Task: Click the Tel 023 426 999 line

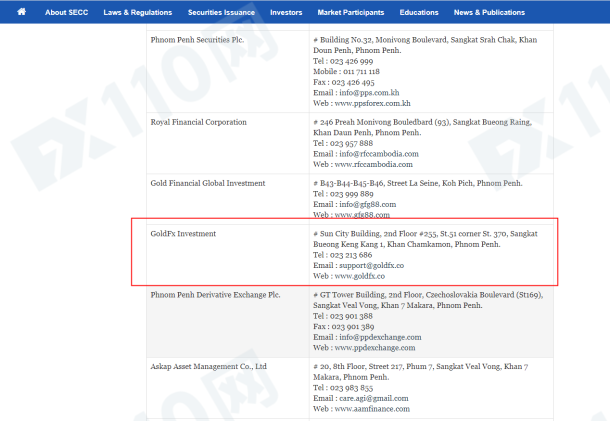Action: click(x=343, y=61)
